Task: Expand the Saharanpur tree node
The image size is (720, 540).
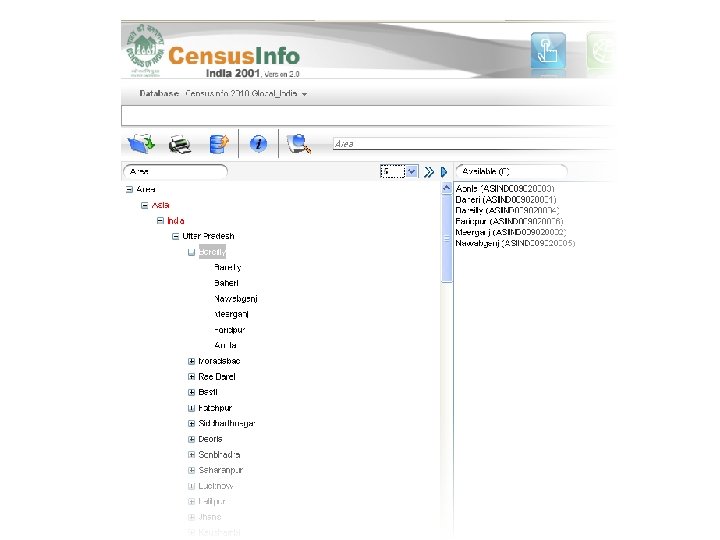Action: [x=191, y=471]
